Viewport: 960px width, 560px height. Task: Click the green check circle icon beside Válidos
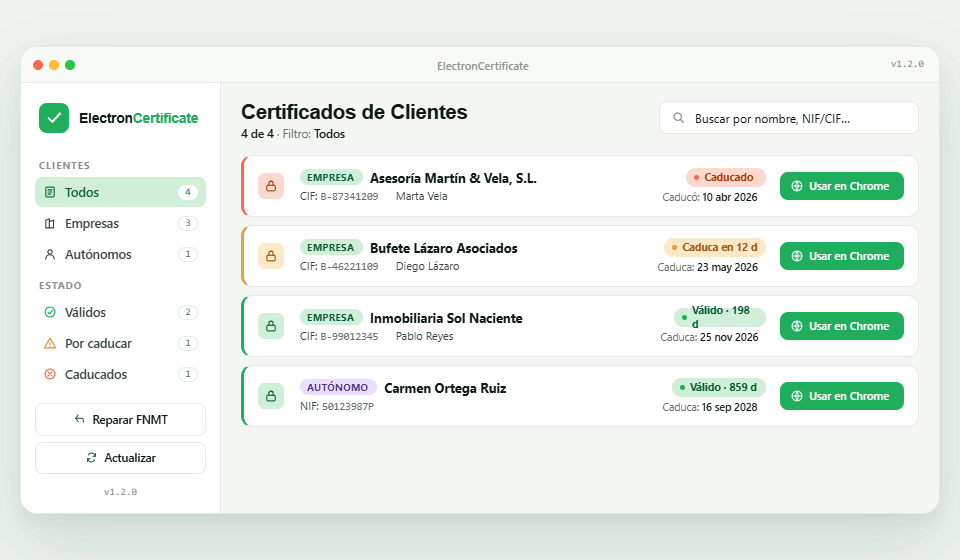(50, 312)
